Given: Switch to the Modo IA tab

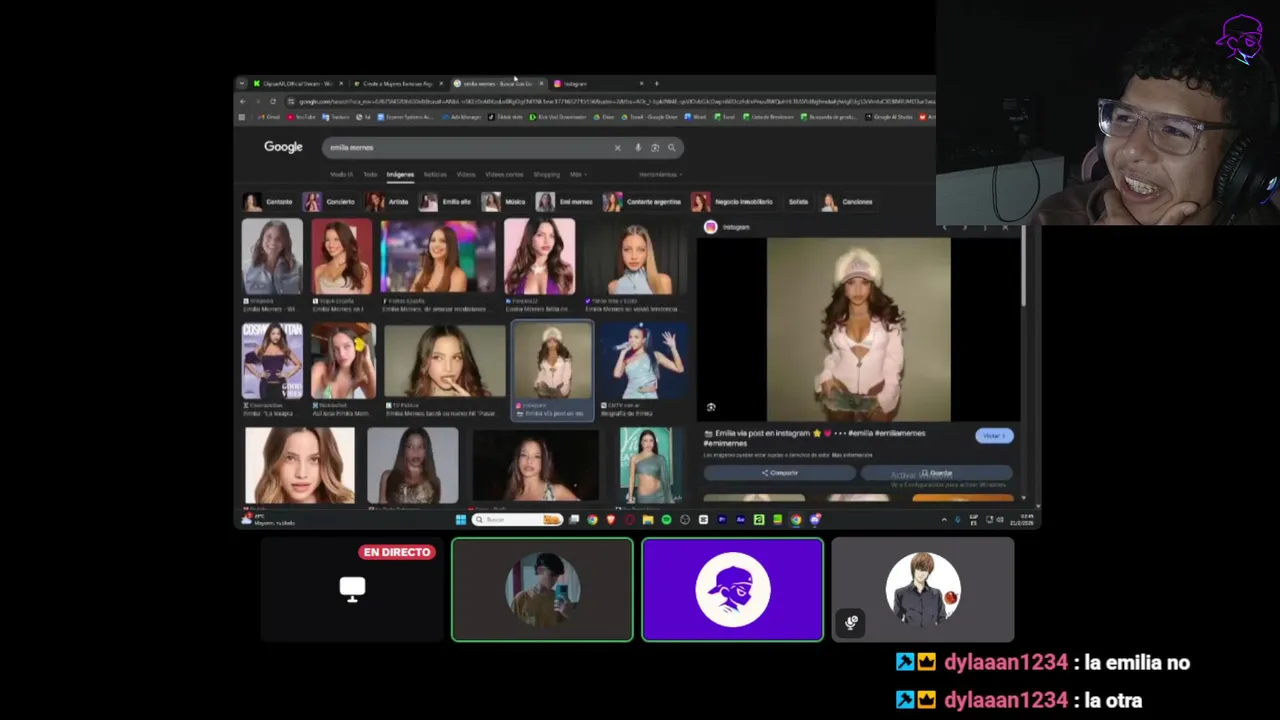Looking at the screenshot, I should 341,175.
